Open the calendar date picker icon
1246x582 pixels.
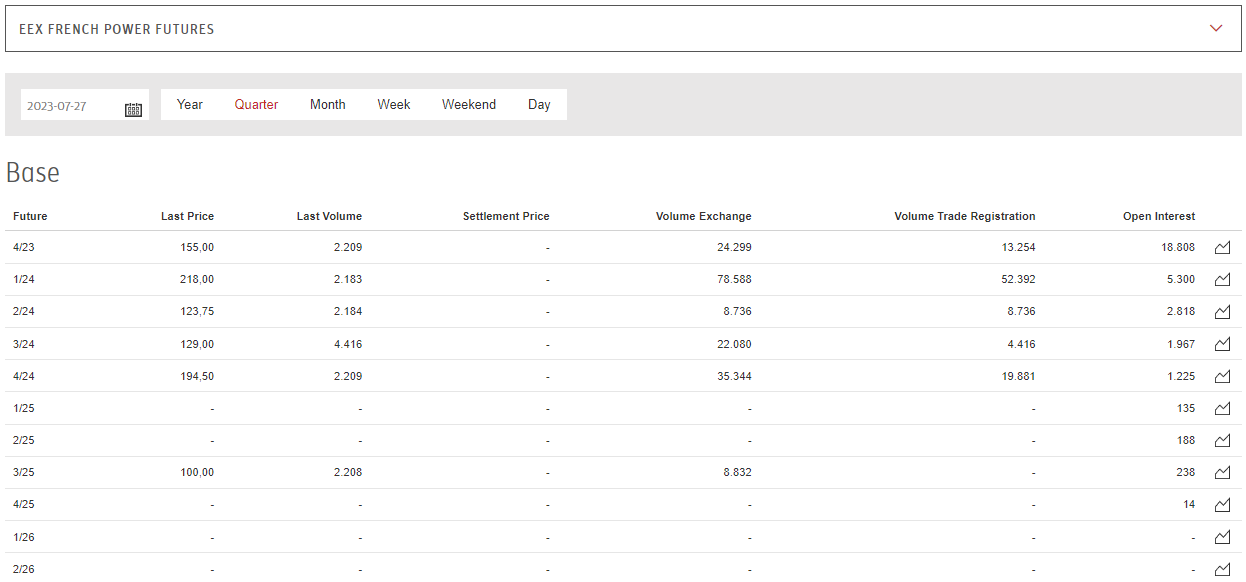tap(133, 109)
